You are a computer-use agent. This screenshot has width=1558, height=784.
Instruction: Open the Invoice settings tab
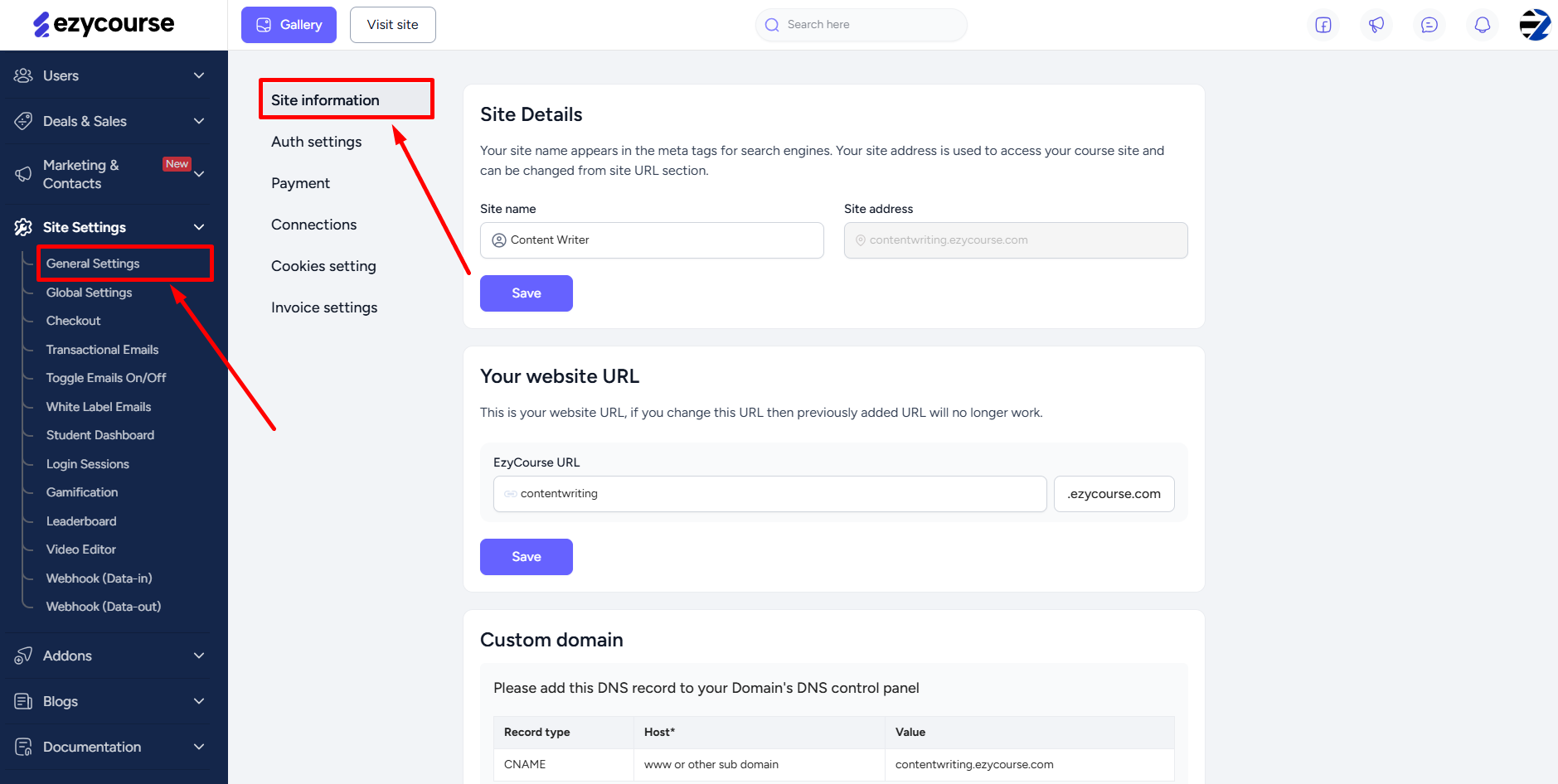324,307
